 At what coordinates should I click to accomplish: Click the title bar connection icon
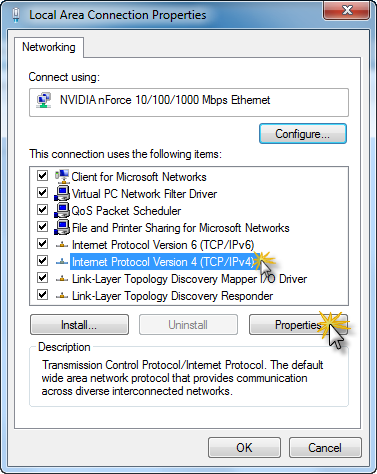click(16, 15)
